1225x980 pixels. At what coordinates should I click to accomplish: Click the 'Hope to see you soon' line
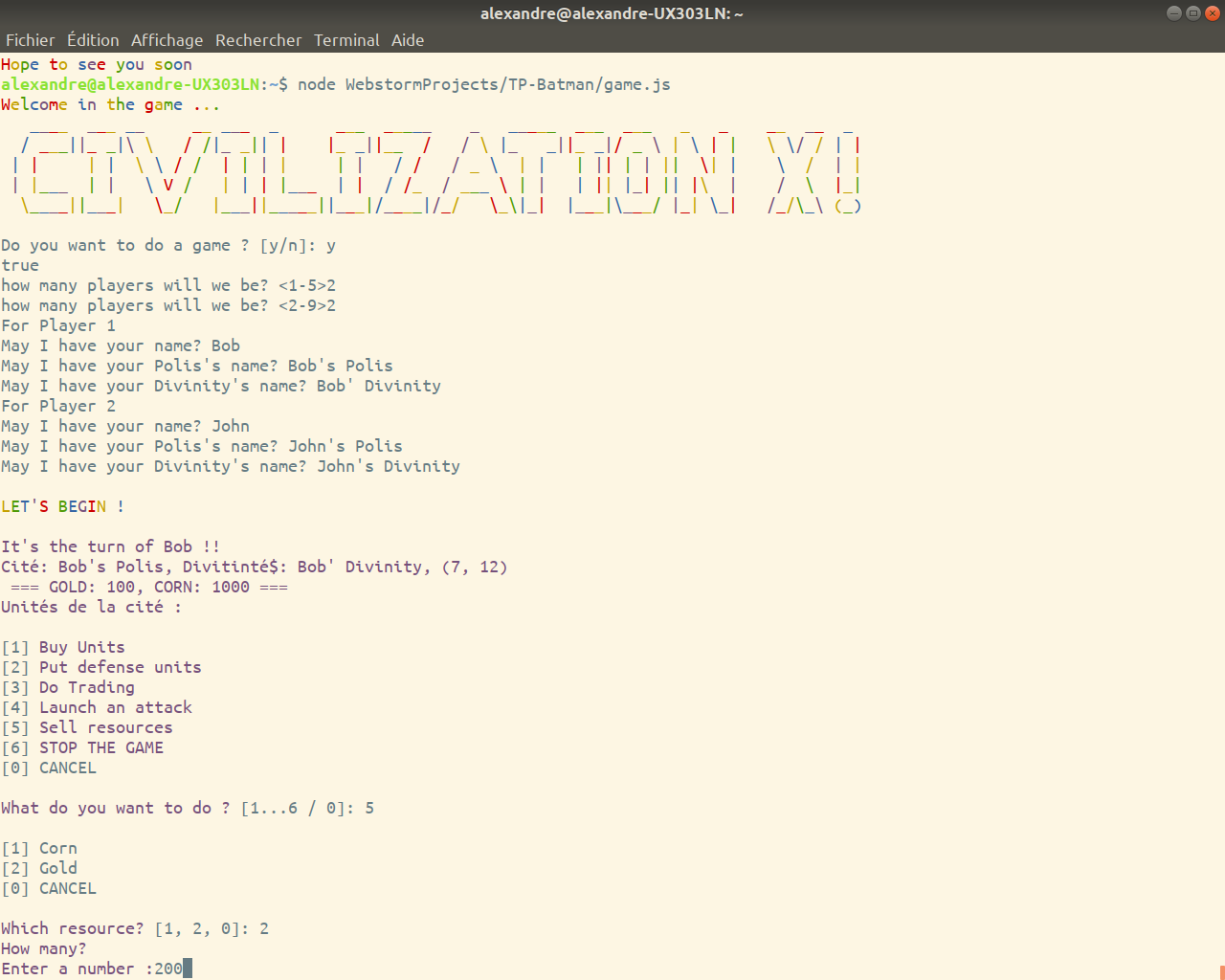point(97,64)
